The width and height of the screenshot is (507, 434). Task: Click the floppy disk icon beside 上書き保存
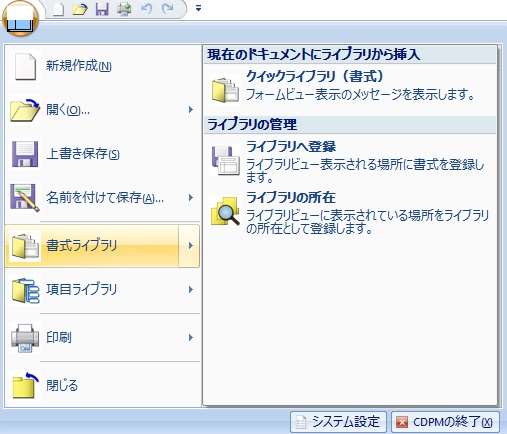click(x=25, y=154)
